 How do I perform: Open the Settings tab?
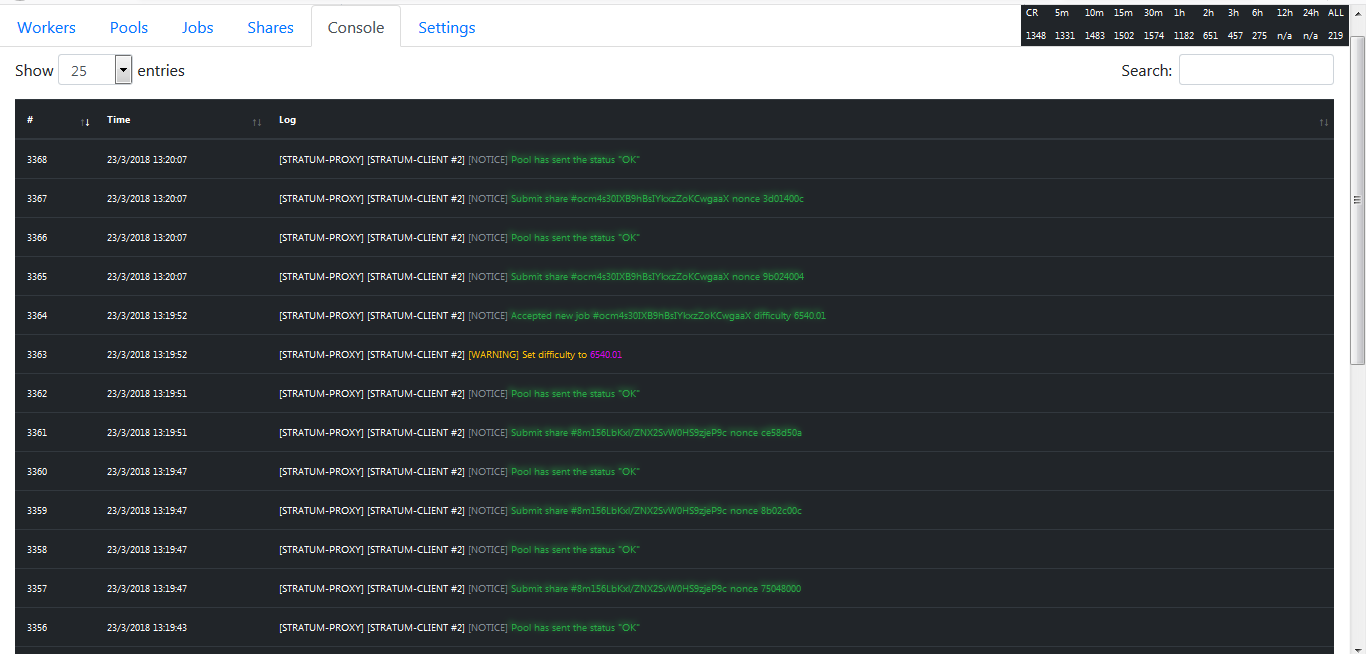pyautogui.click(x=446, y=27)
